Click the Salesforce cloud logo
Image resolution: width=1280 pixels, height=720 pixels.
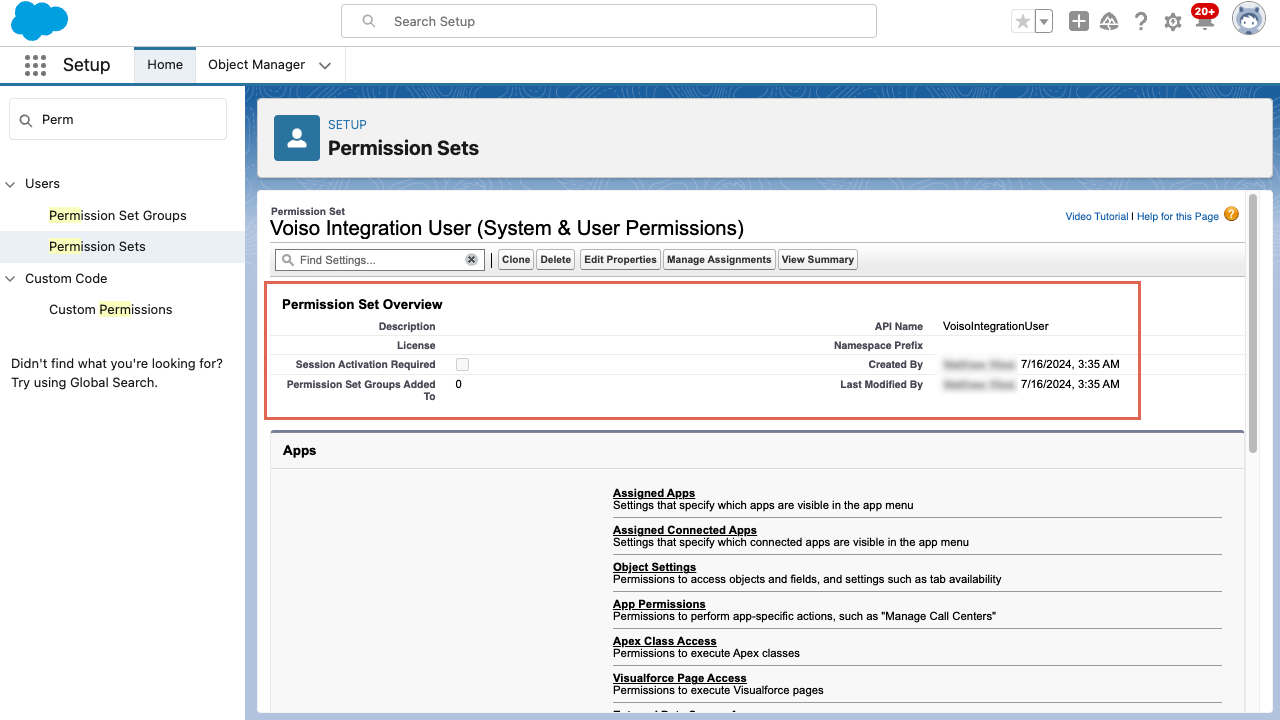(x=40, y=21)
